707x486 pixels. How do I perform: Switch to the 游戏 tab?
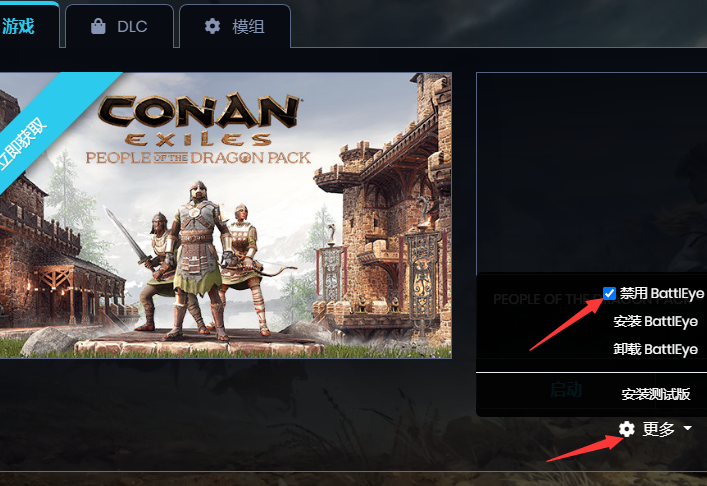pos(18,26)
